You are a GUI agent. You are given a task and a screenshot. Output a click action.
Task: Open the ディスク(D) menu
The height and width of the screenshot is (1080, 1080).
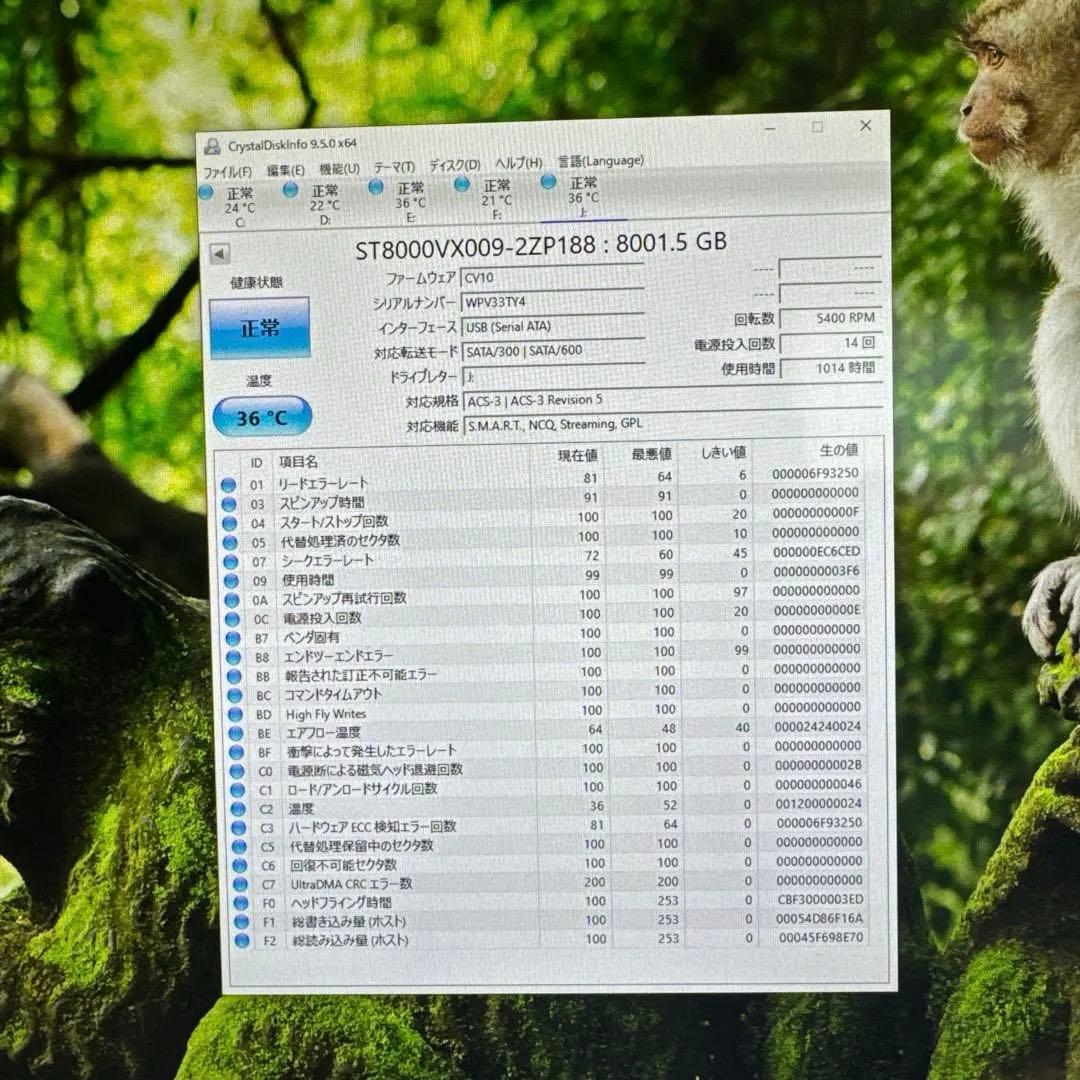pos(455,165)
